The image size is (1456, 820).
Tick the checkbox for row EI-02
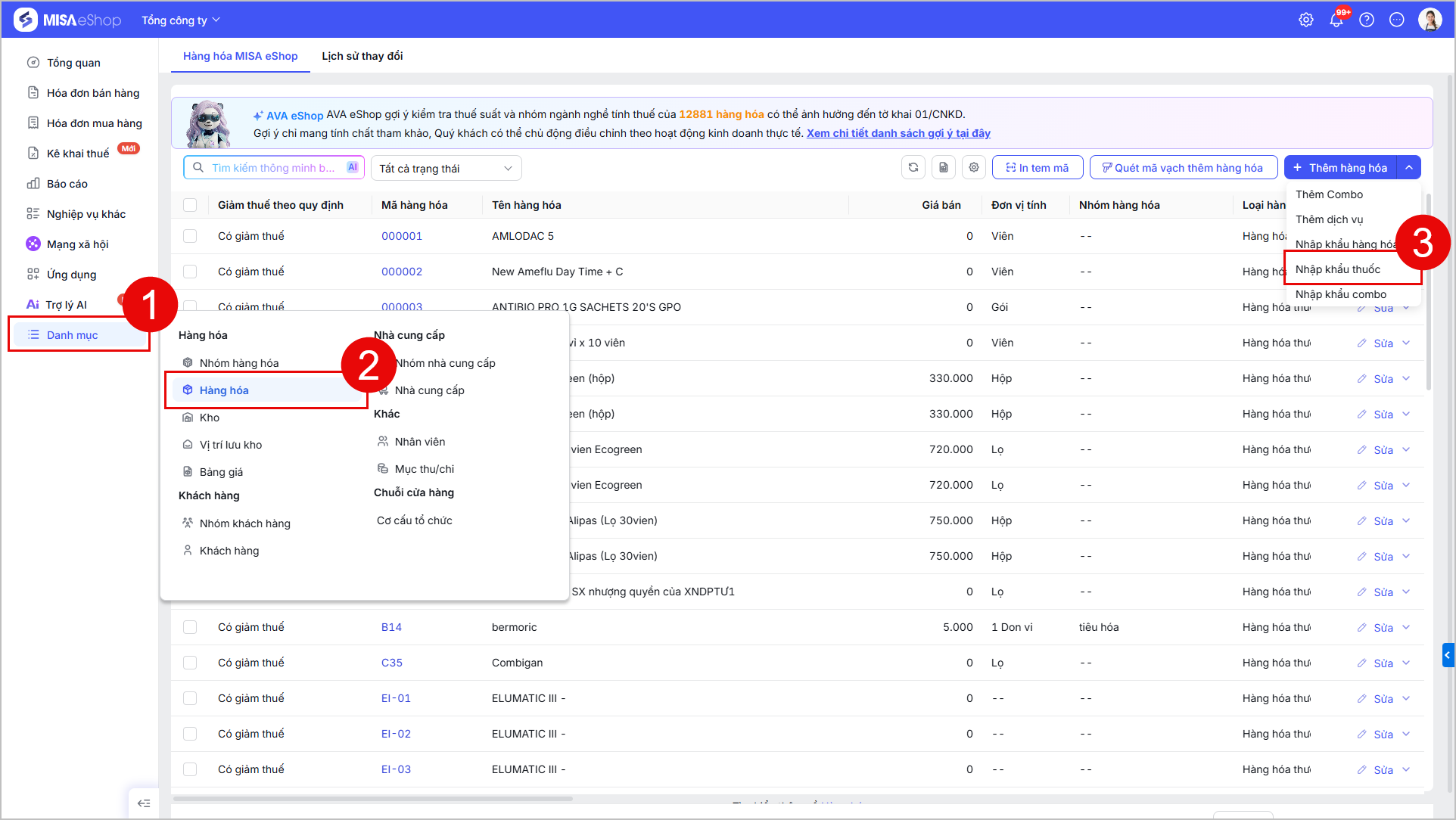[190, 734]
